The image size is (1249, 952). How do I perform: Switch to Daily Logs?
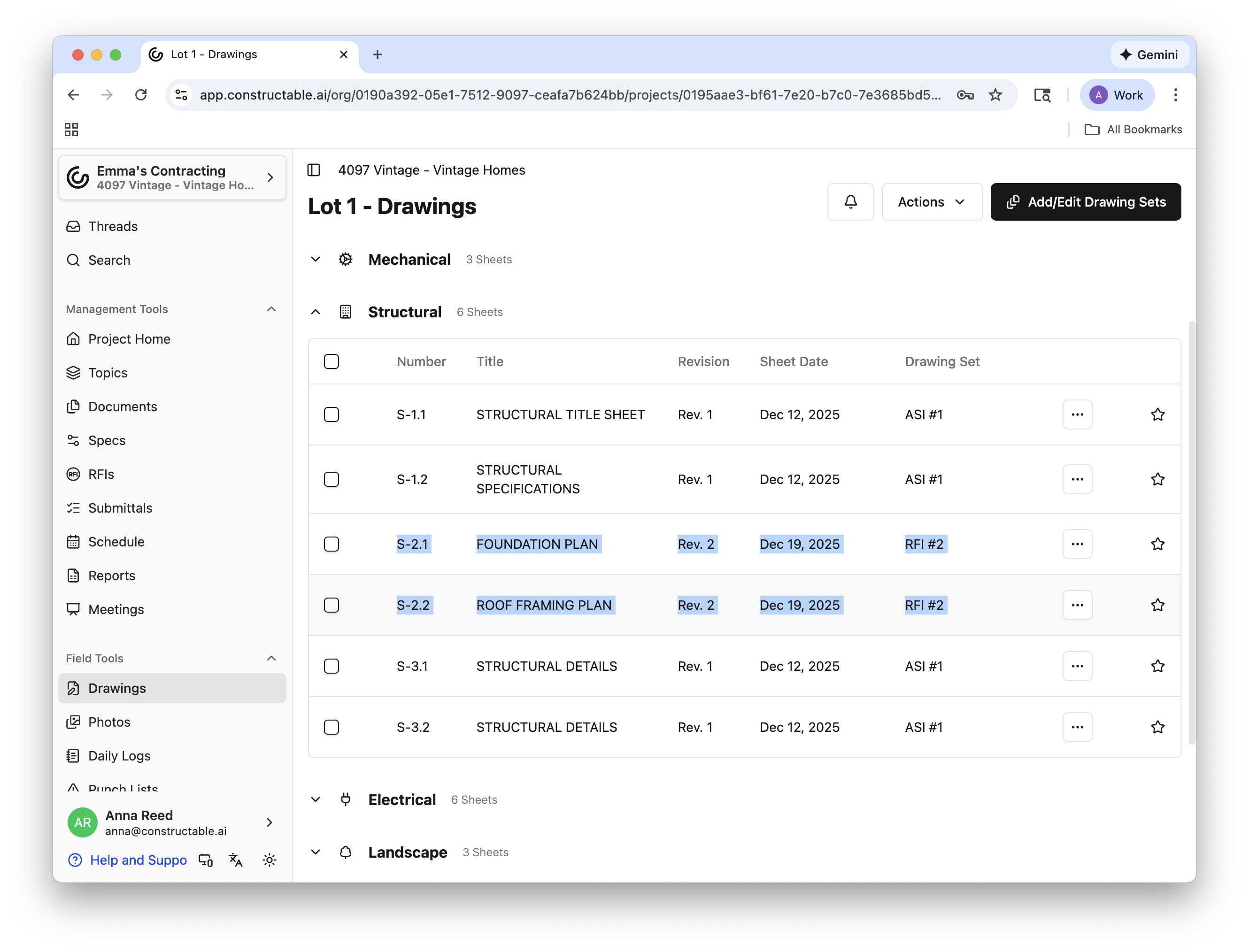[172, 756]
